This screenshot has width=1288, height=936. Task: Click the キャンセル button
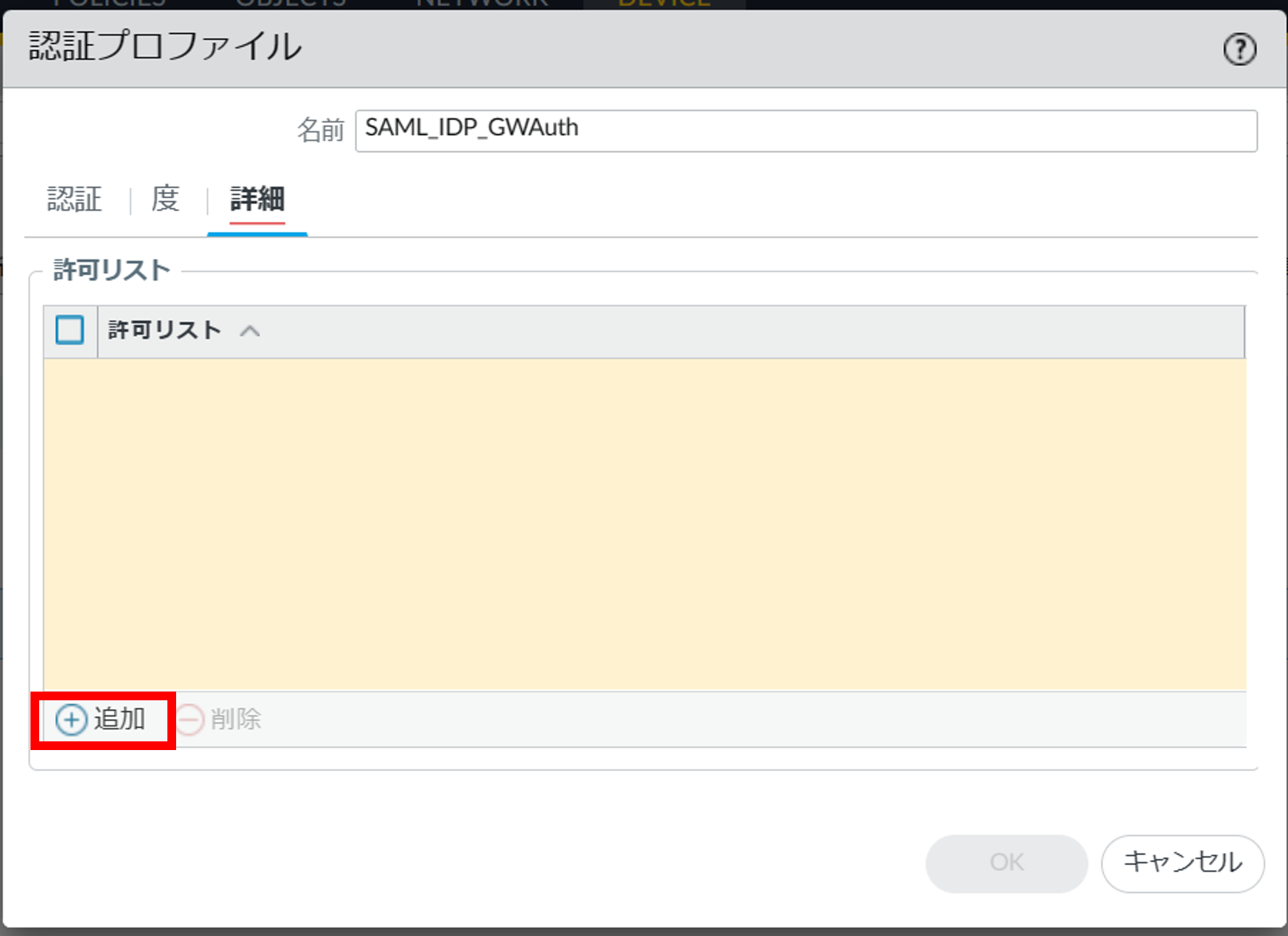(1182, 863)
